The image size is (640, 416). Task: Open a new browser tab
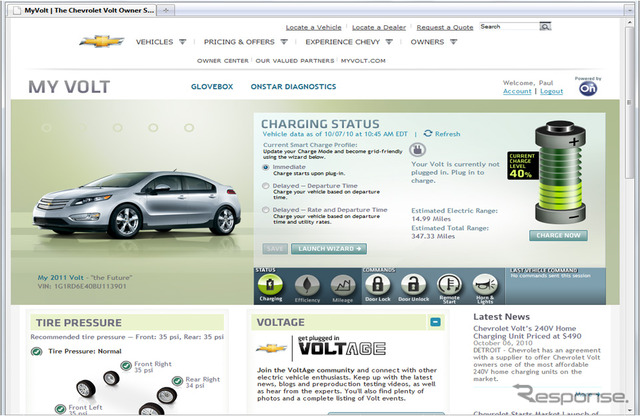click(166, 11)
